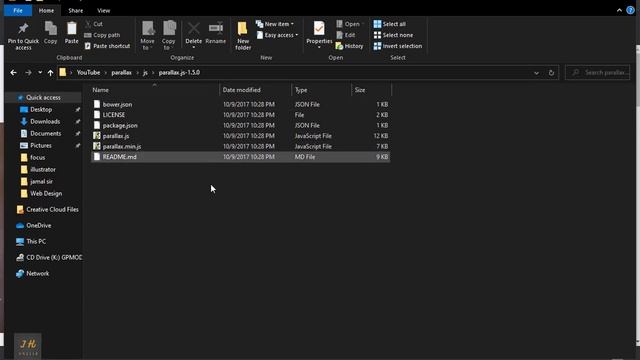Click parallax.js-1.5.0 breadcrumb segment
Image resolution: width=640 pixels, height=360 pixels.
pos(179,73)
